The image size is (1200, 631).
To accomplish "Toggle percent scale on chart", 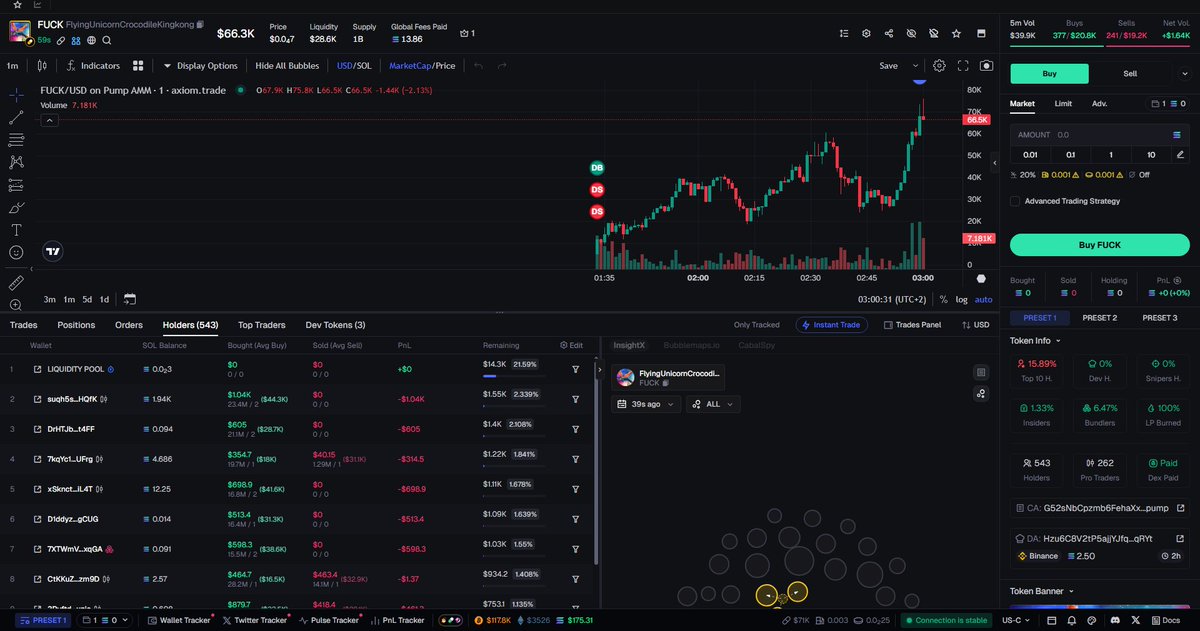I will (x=944, y=299).
